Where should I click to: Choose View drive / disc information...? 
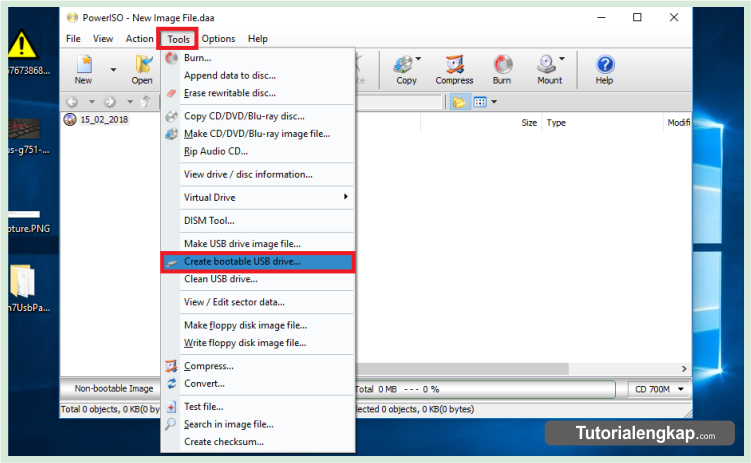click(258, 174)
